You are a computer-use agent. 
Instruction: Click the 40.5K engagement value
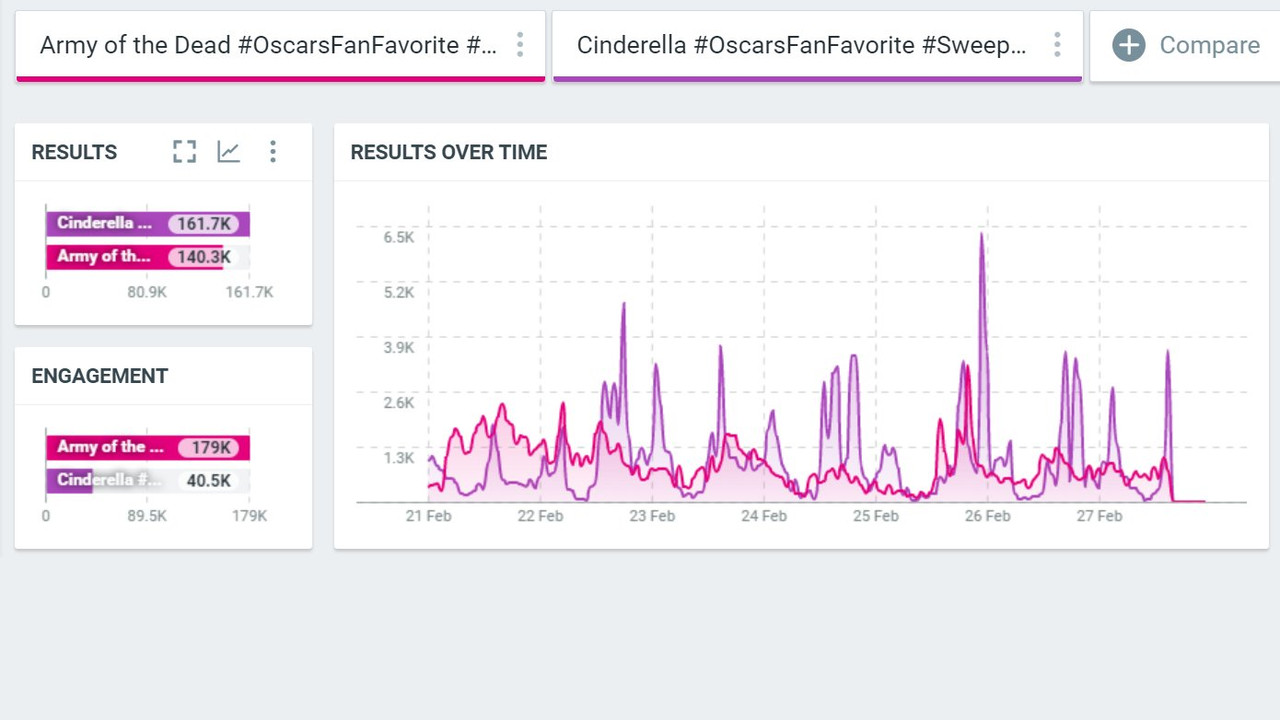point(209,481)
